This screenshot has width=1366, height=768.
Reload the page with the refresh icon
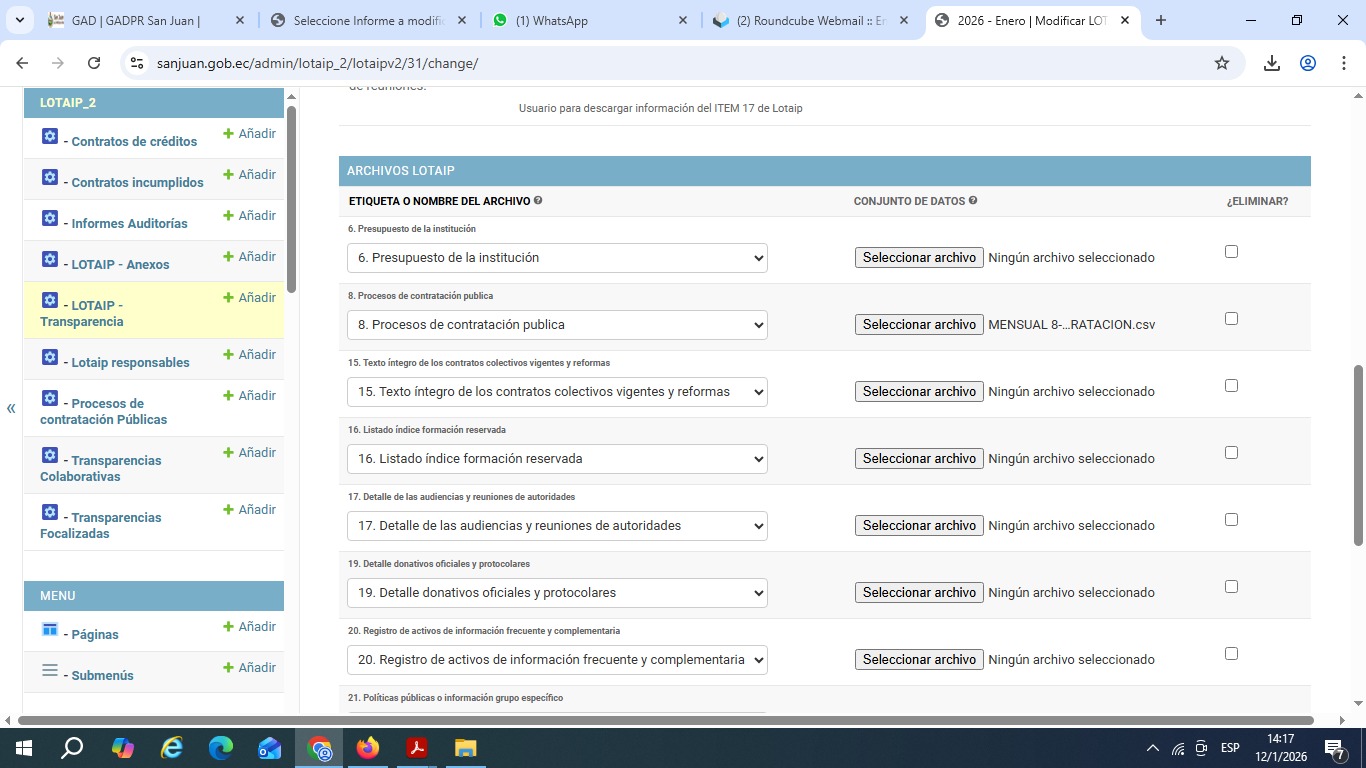94,63
